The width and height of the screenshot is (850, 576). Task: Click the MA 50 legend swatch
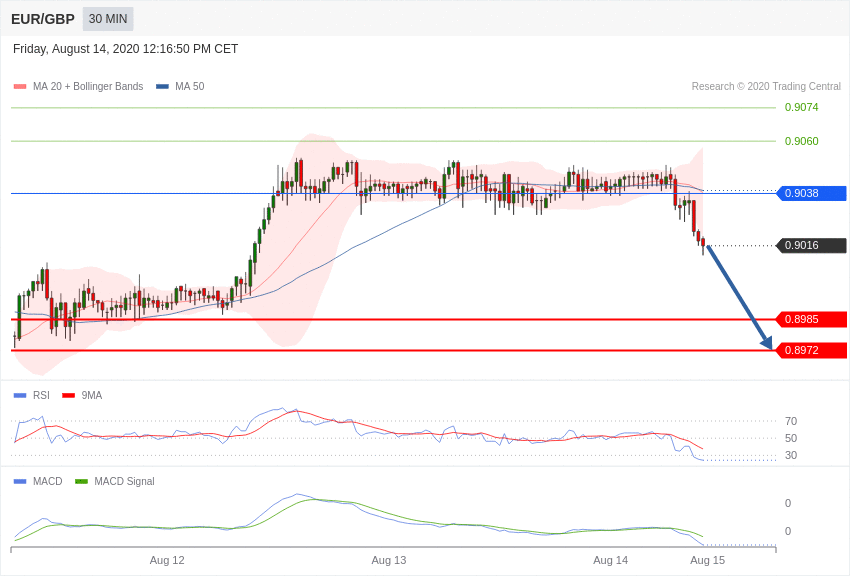pos(162,87)
